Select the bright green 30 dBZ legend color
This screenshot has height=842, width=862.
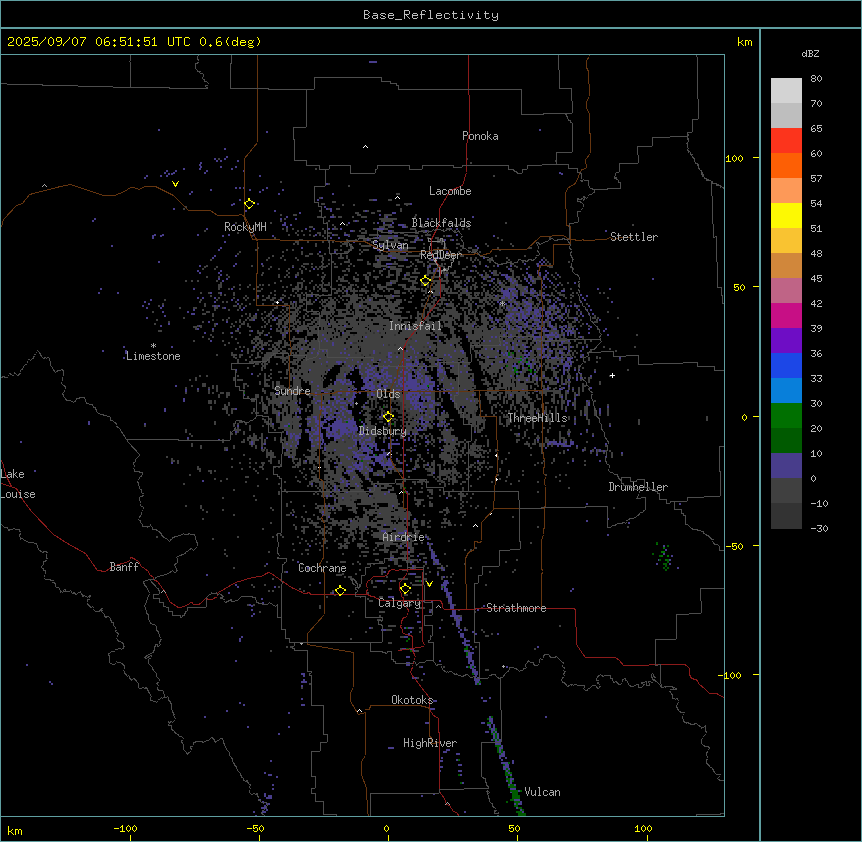click(x=786, y=415)
